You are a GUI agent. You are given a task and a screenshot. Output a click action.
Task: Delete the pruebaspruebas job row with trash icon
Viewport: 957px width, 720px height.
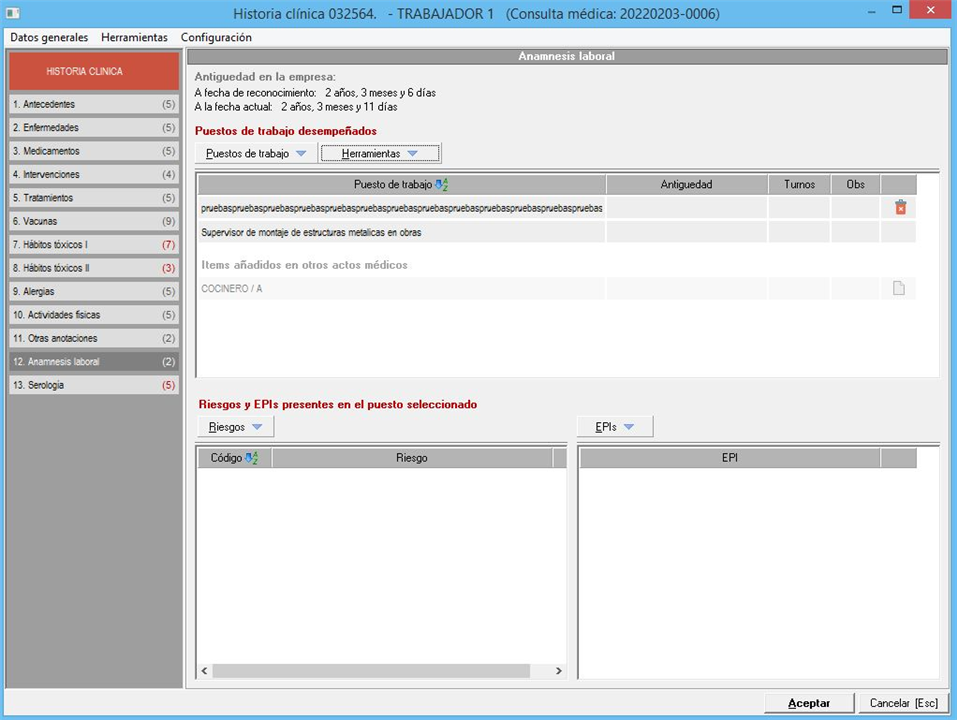pyautogui.click(x=900, y=207)
